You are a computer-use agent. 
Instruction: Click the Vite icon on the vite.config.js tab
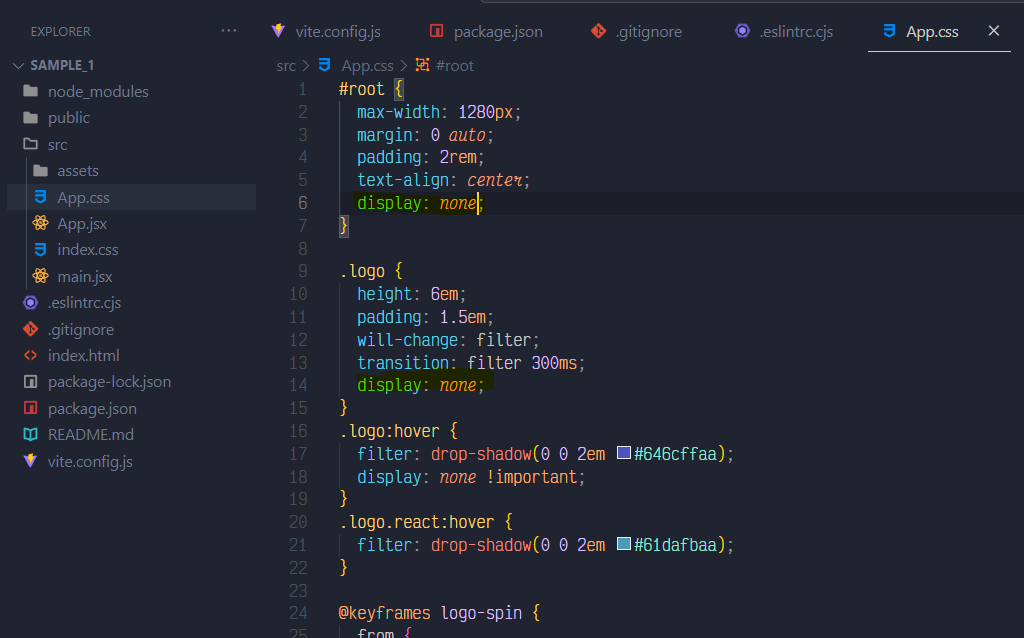(x=278, y=31)
